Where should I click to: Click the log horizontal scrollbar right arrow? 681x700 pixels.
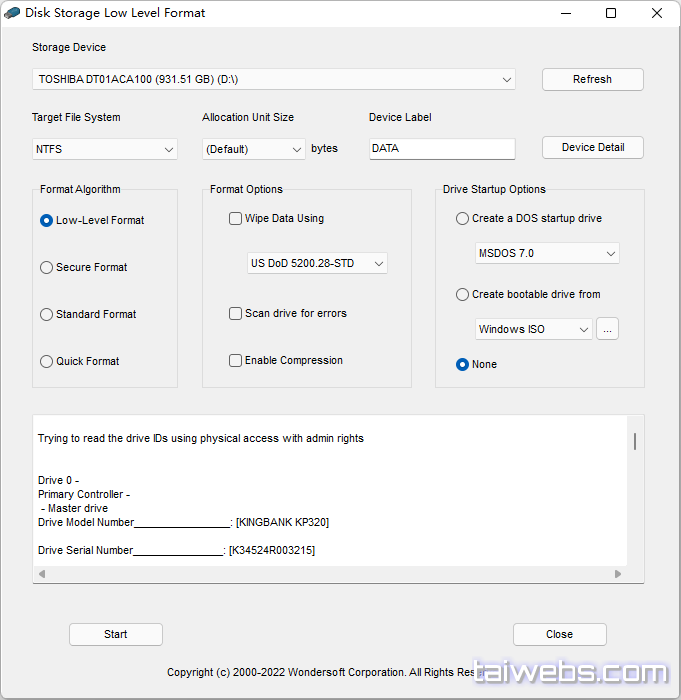(618, 574)
